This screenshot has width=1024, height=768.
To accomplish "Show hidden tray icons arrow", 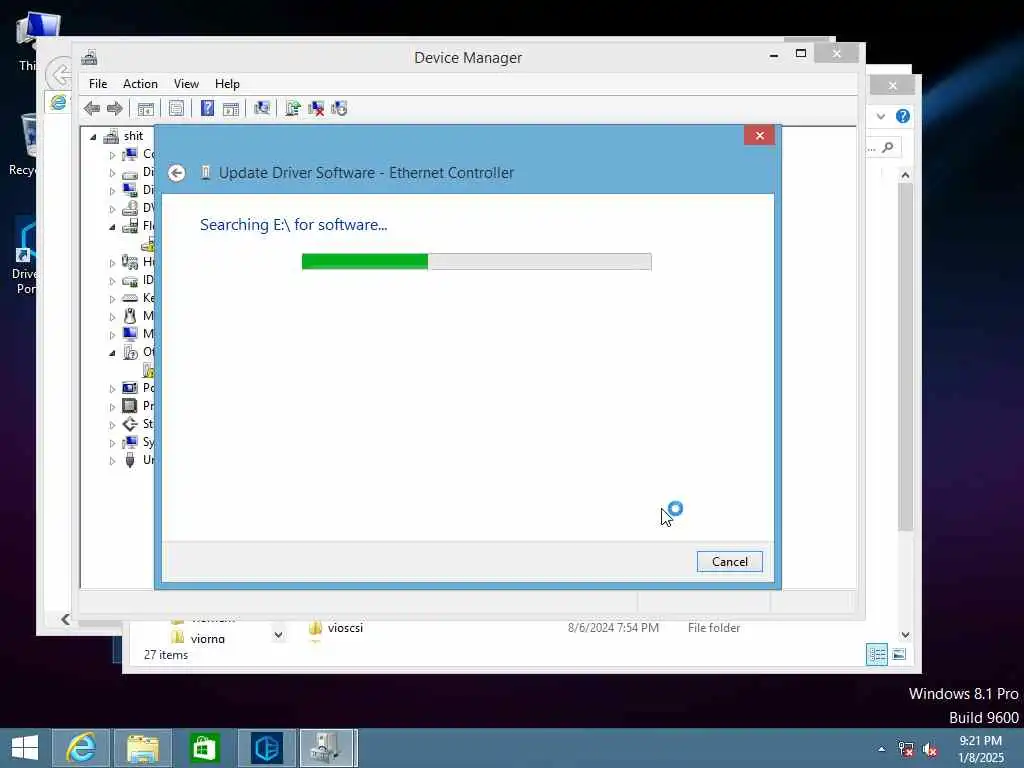I will 882,749.
